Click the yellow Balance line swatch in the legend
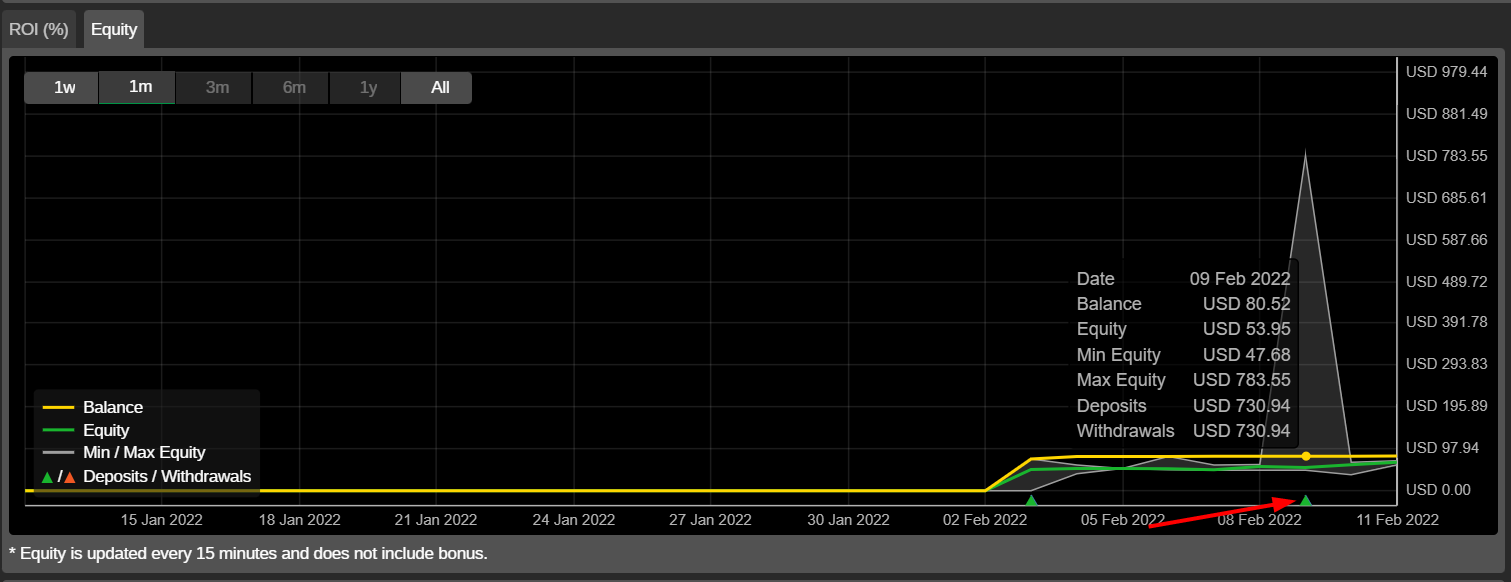Screen dimensions: 1511x582 pyautogui.click(x=59, y=407)
